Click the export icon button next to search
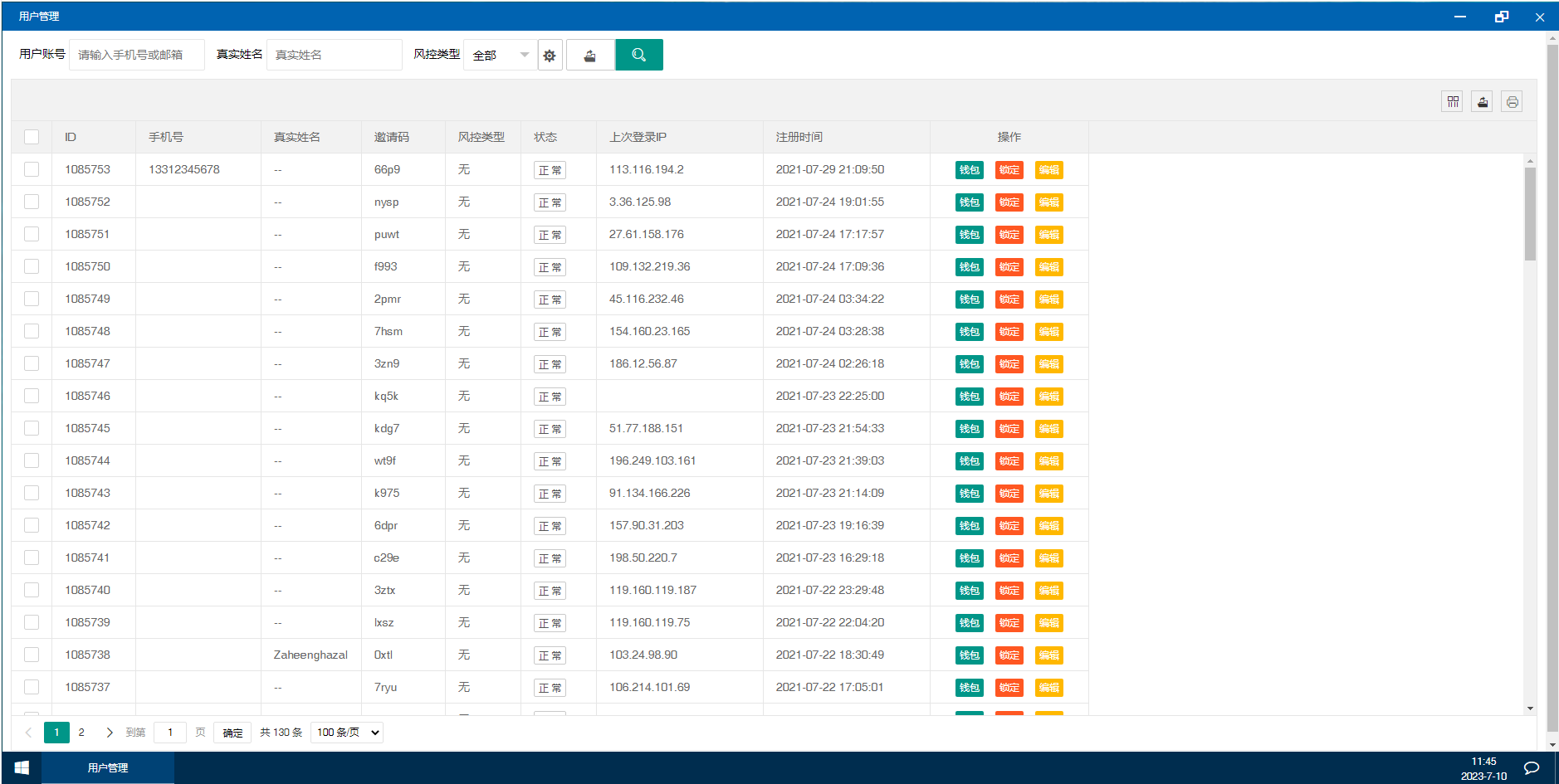 pos(590,56)
